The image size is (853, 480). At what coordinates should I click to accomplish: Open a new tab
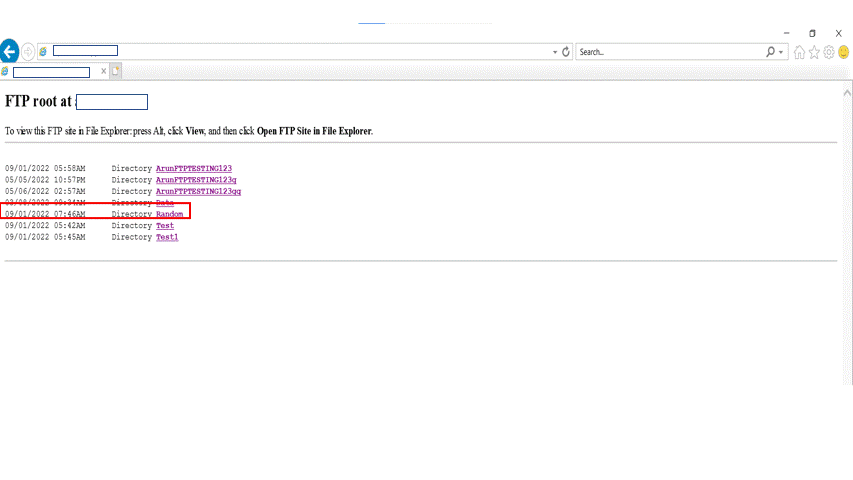[x=116, y=71]
